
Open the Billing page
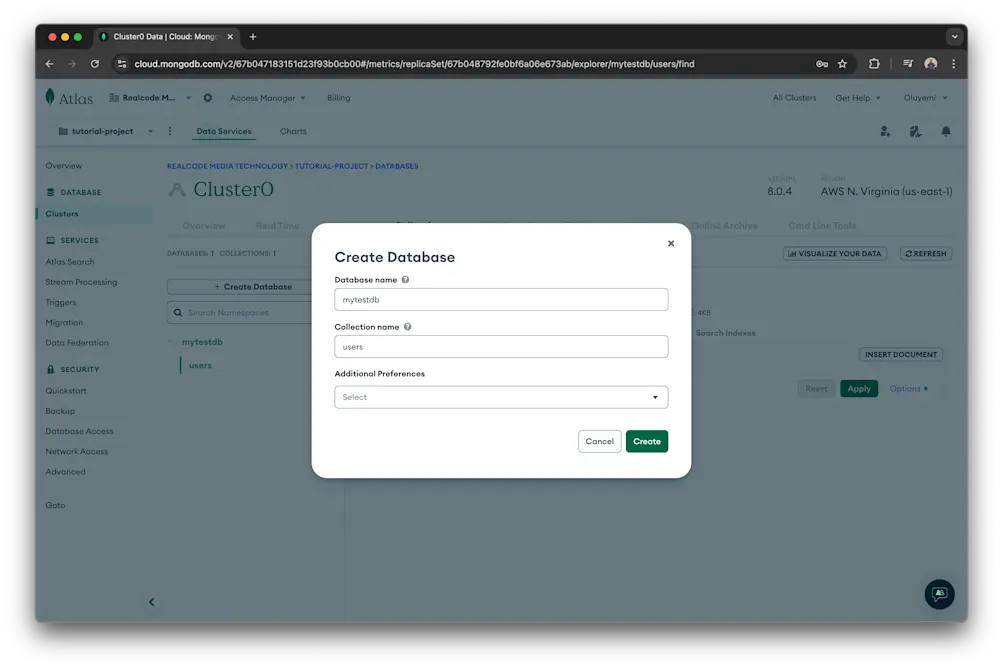pos(338,97)
